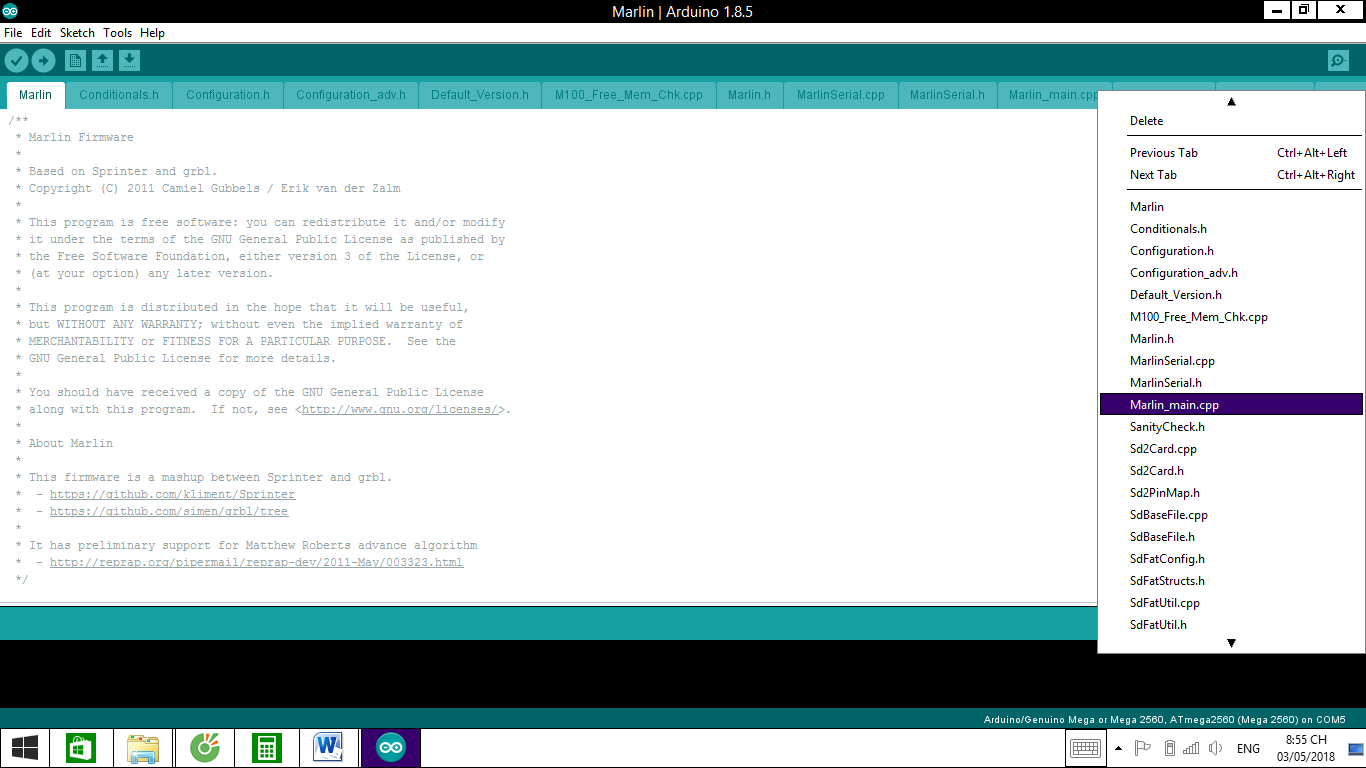The image size is (1366, 768).
Task: Switch to the Conditionals.h tab
Action: click(x=119, y=95)
